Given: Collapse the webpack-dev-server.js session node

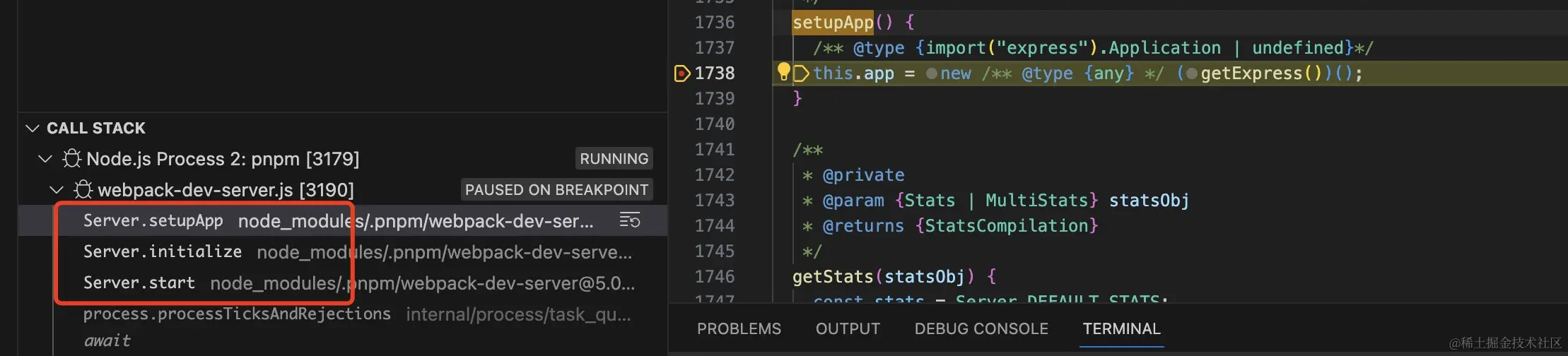Looking at the screenshot, I should 57,190.
